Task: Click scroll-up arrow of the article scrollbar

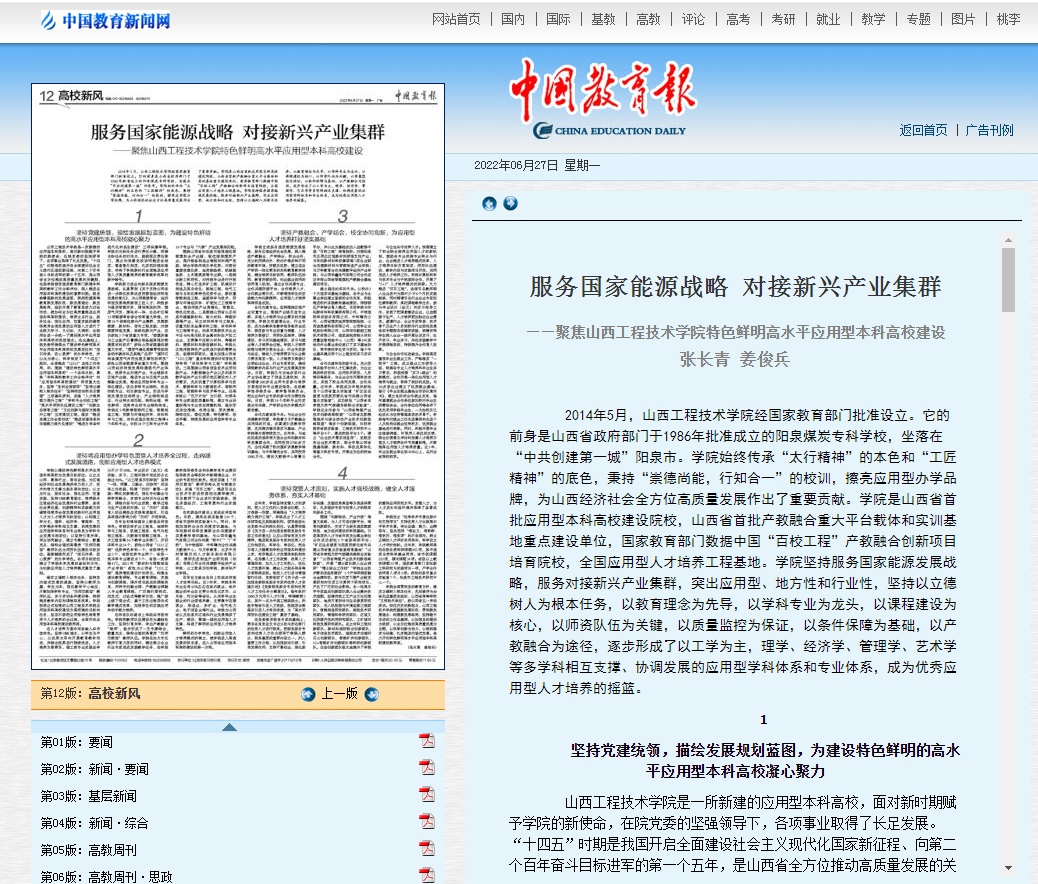Action: pyautogui.click(x=1008, y=240)
